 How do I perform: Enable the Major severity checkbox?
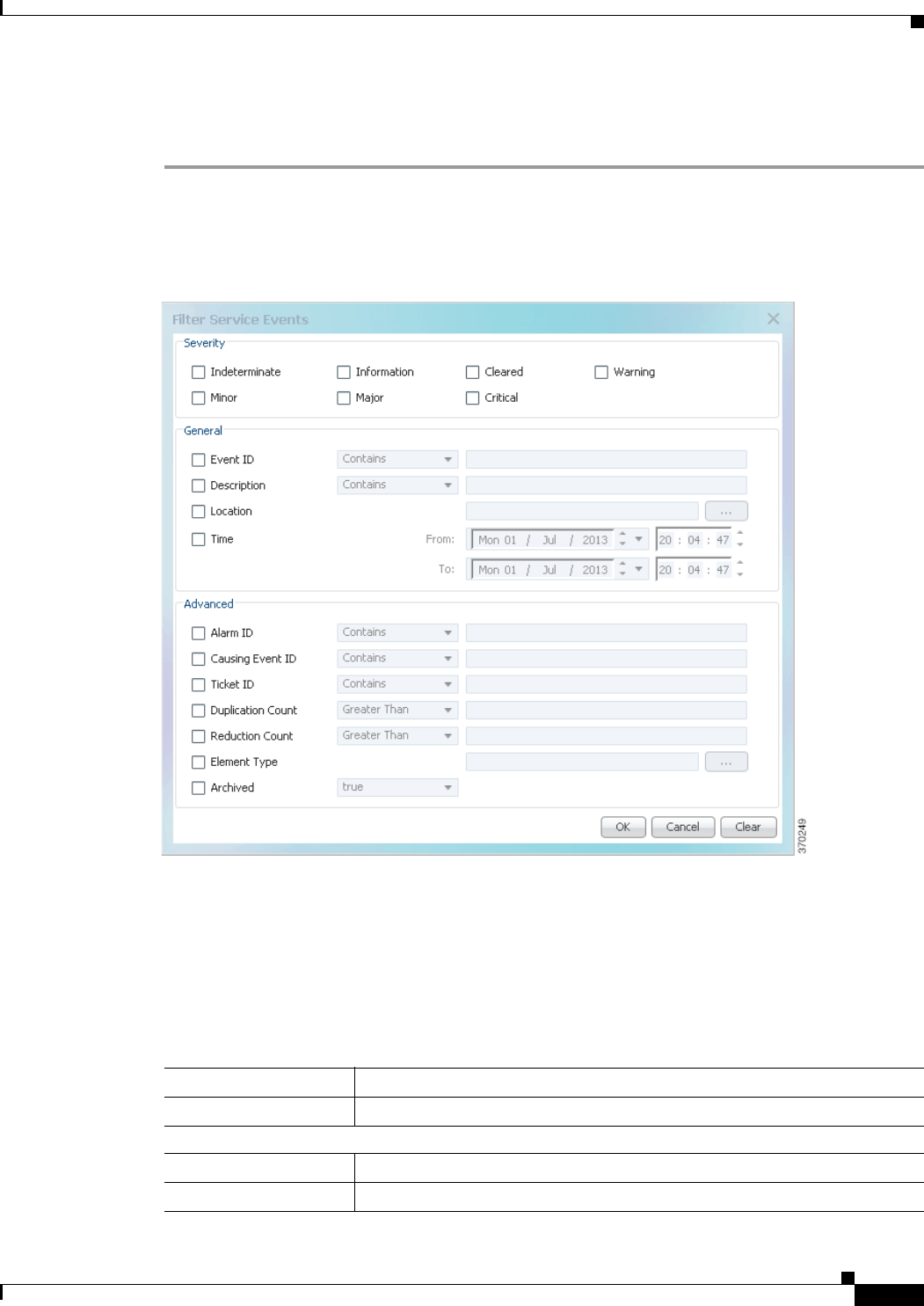344,398
